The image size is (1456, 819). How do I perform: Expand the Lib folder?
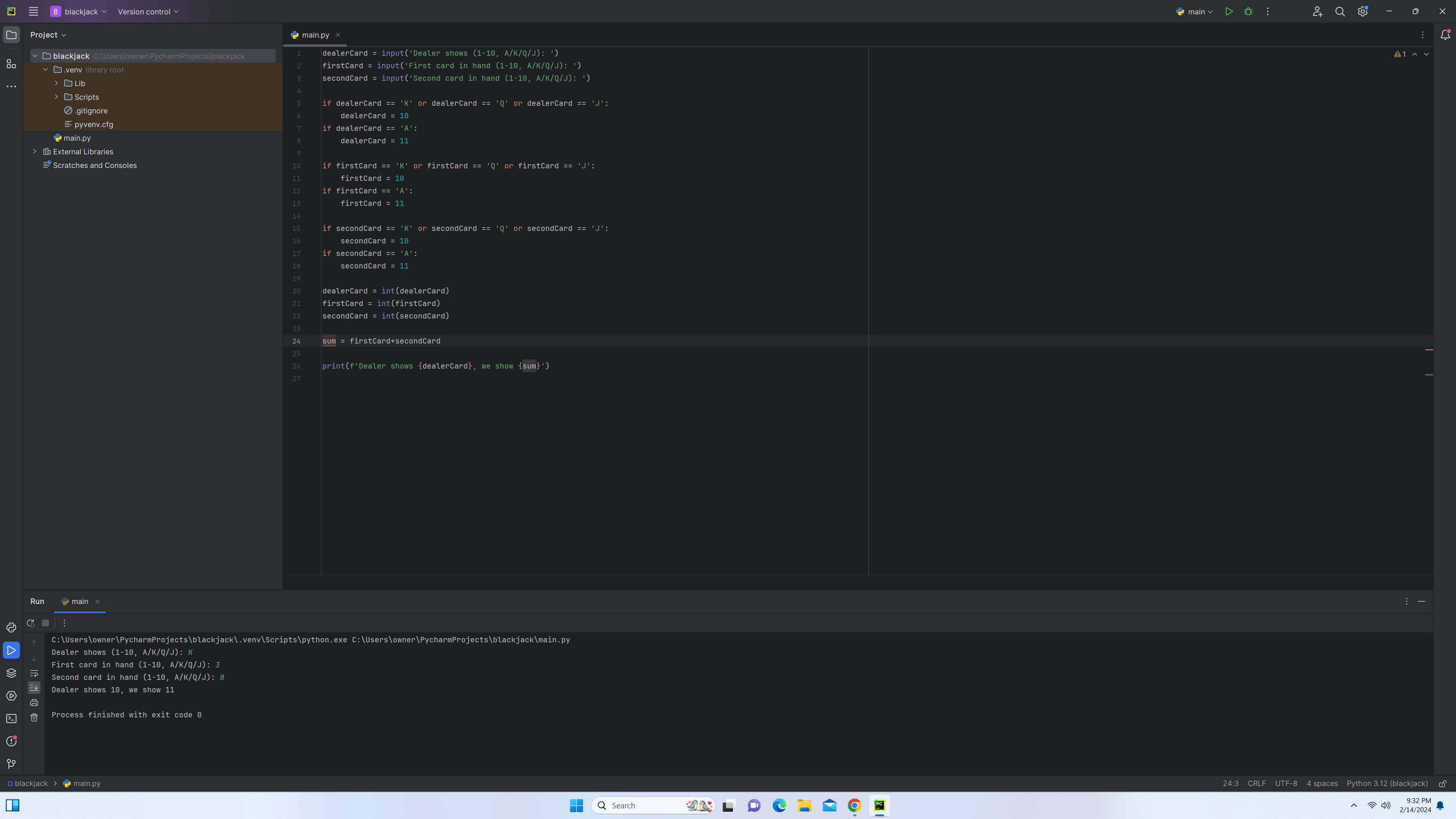pyautogui.click(x=56, y=83)
